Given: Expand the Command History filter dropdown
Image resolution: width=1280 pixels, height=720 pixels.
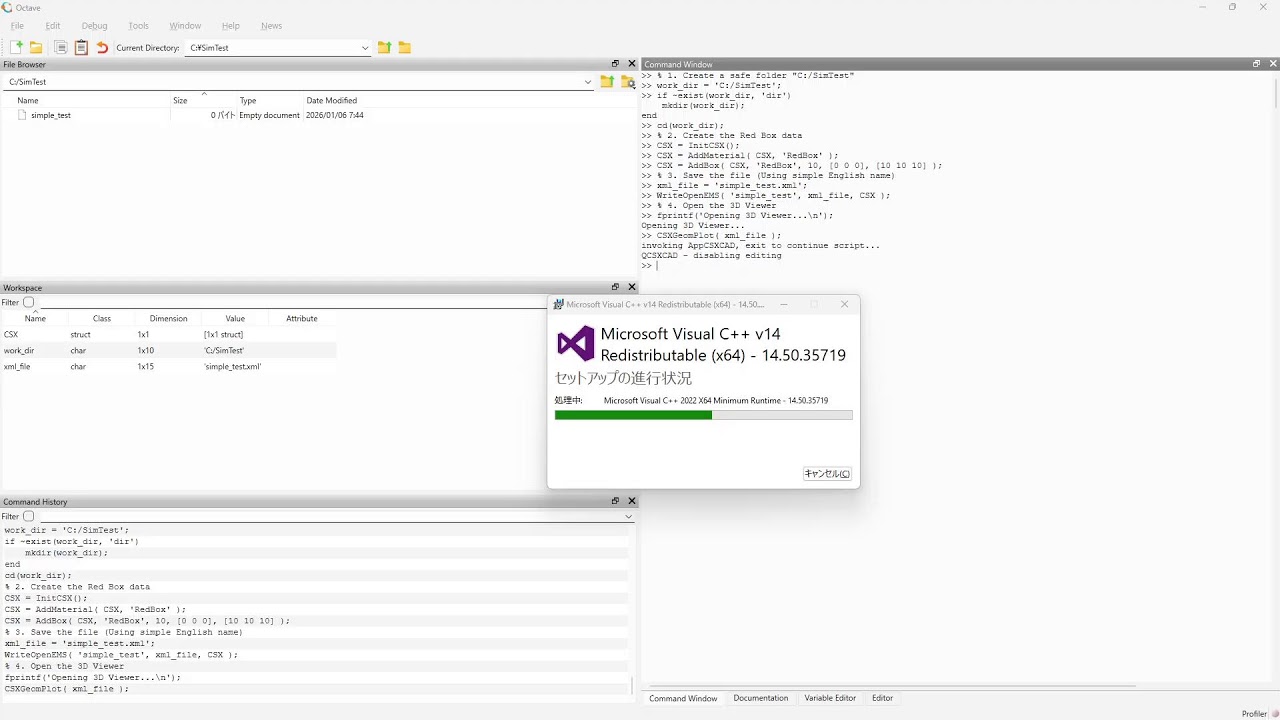Looking at the screenshot, I should click(x=629, y=517).
